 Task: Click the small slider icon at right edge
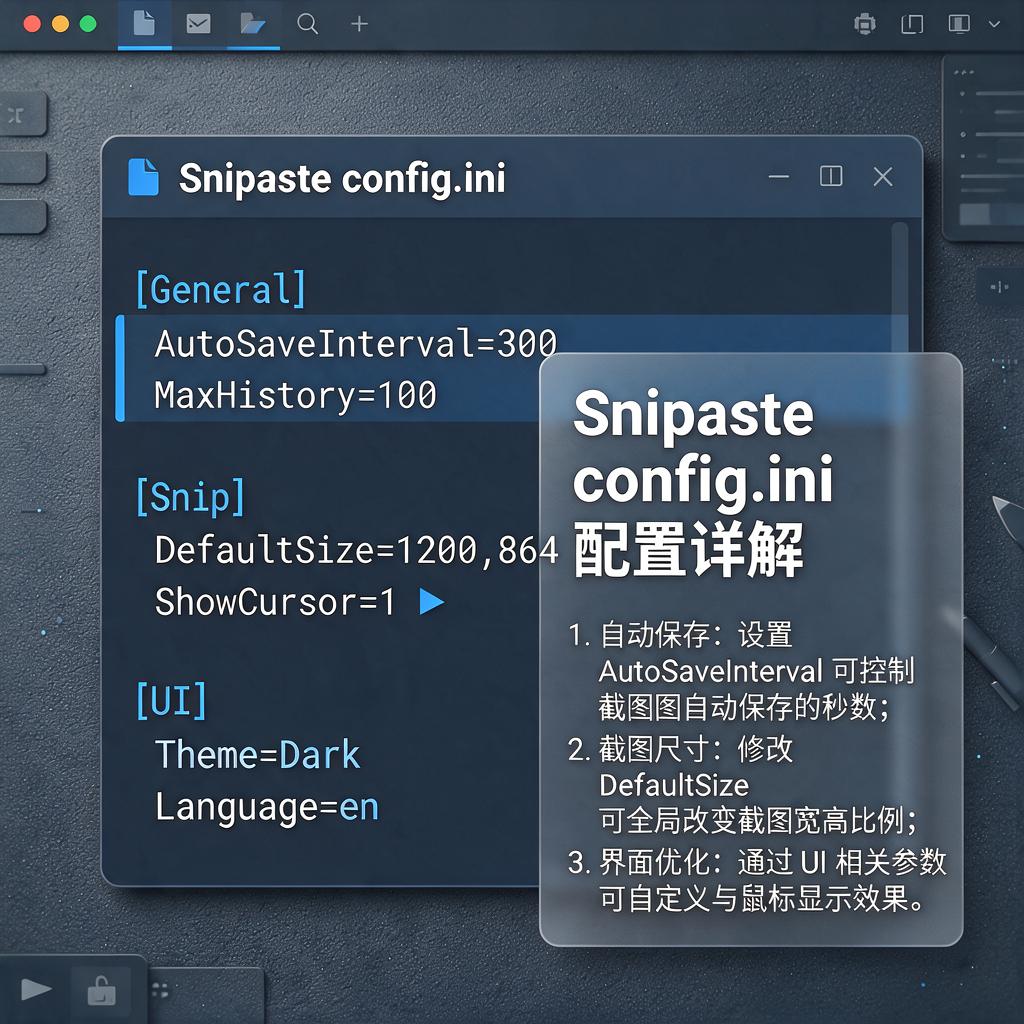click(999, 286)
